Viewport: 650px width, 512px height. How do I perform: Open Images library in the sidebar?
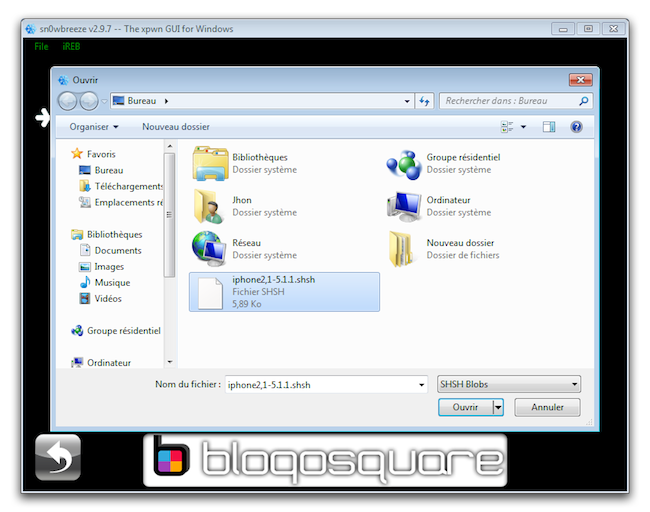(x=109, y=267)
